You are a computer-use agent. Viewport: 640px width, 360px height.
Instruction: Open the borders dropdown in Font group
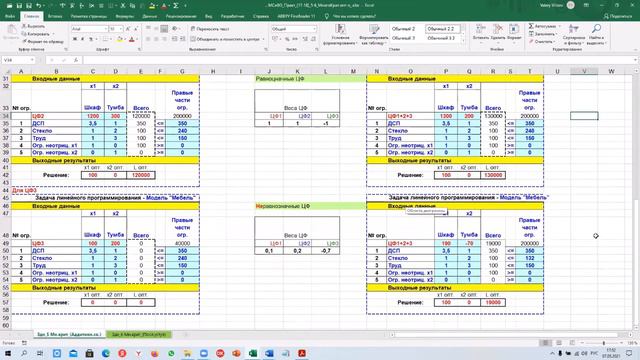click(111, 39)
